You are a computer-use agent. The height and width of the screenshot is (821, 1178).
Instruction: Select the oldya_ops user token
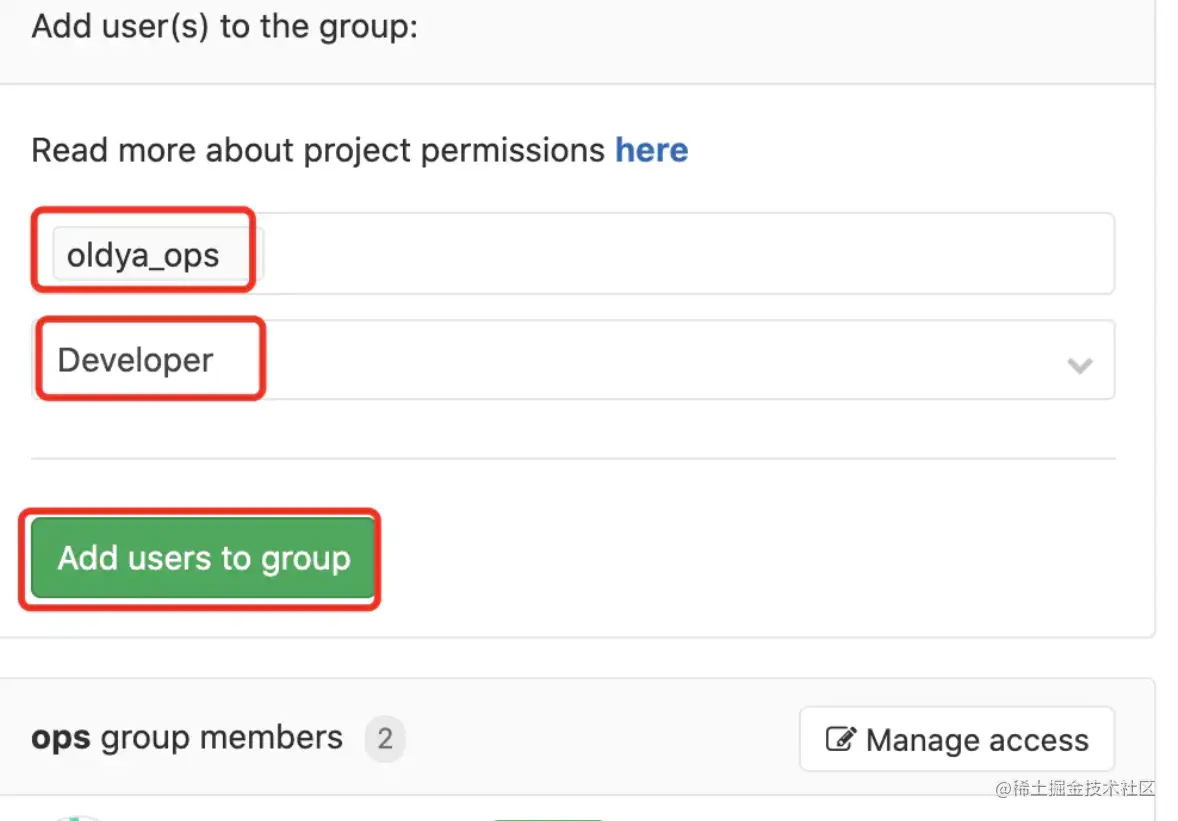[143, 255]
